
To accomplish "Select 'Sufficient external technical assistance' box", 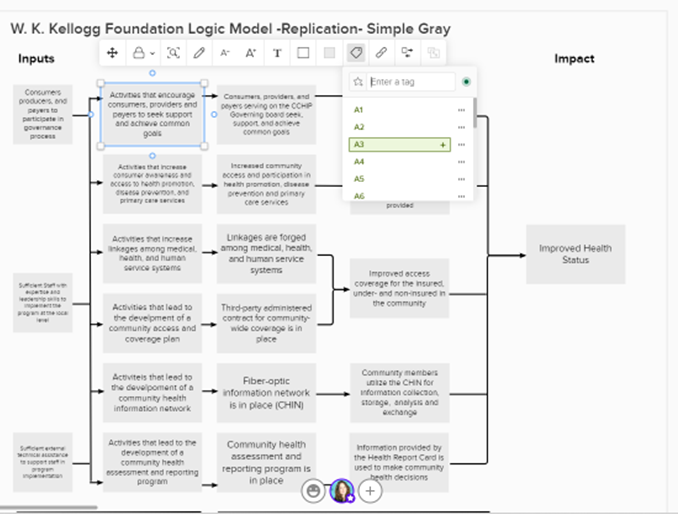I will [43, 462].
